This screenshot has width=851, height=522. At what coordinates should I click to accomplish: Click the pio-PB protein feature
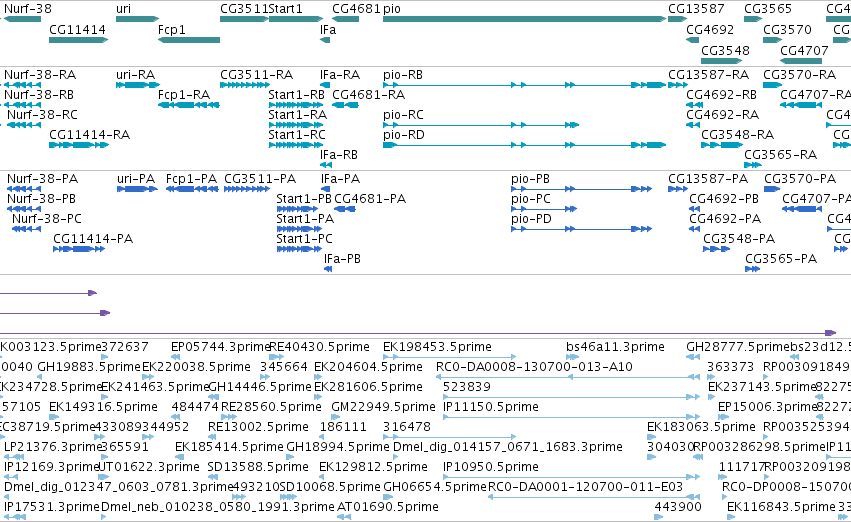[x=581, y=189]
